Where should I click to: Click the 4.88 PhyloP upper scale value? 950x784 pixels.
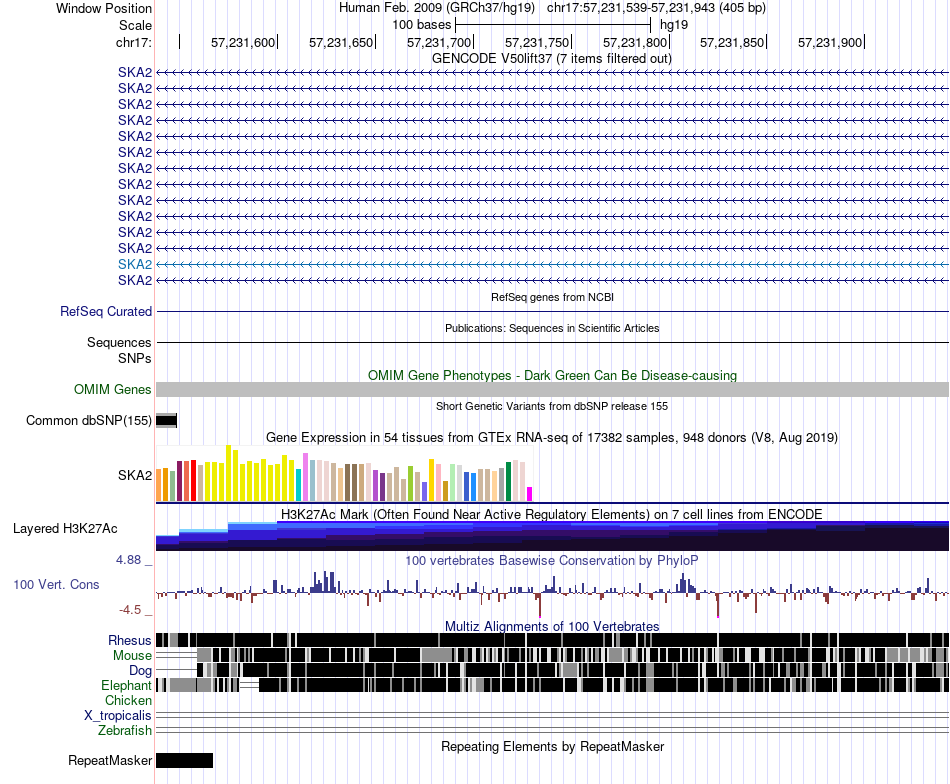point(128,560)
